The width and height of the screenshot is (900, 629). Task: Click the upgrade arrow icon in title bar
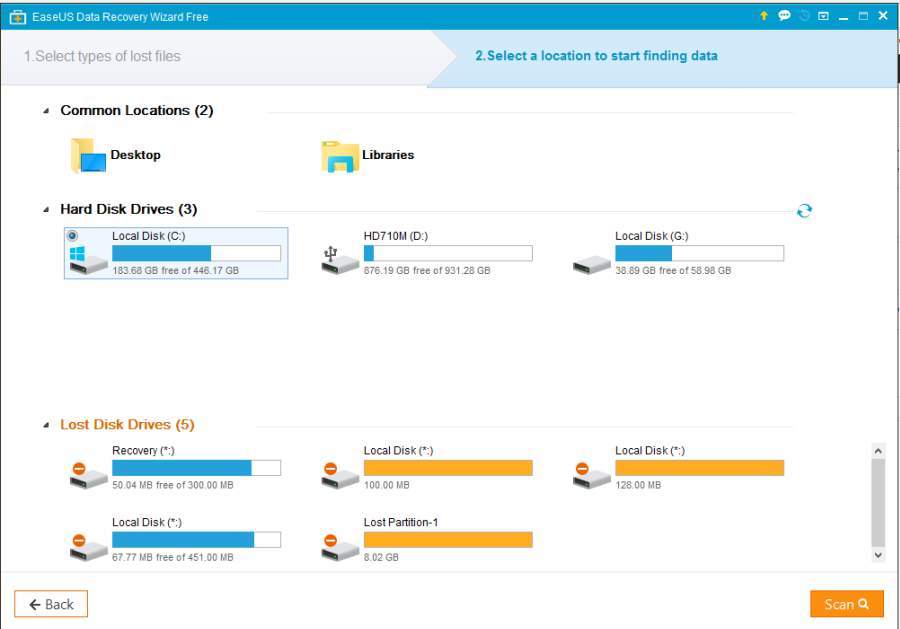click(763, 16)
